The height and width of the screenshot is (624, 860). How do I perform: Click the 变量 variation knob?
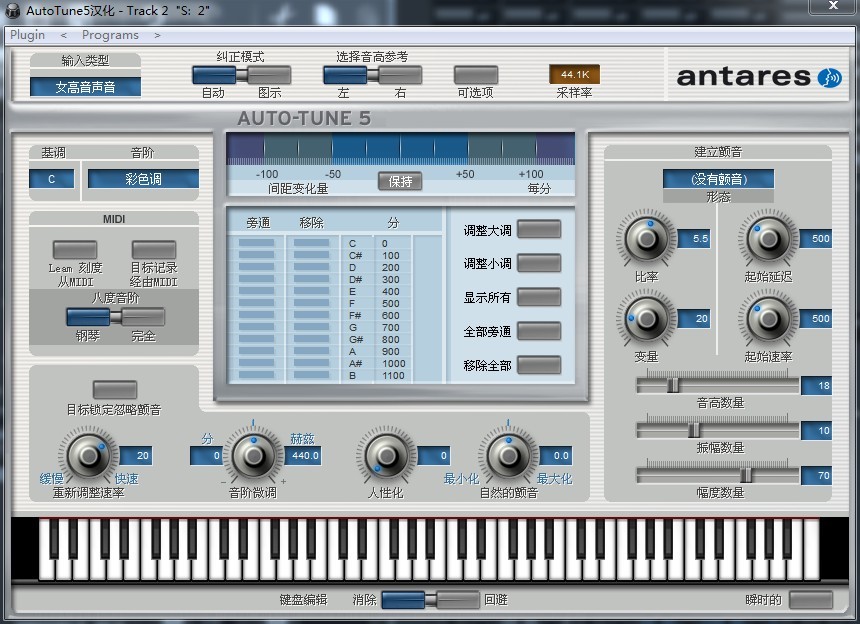(x=647, y=319)
